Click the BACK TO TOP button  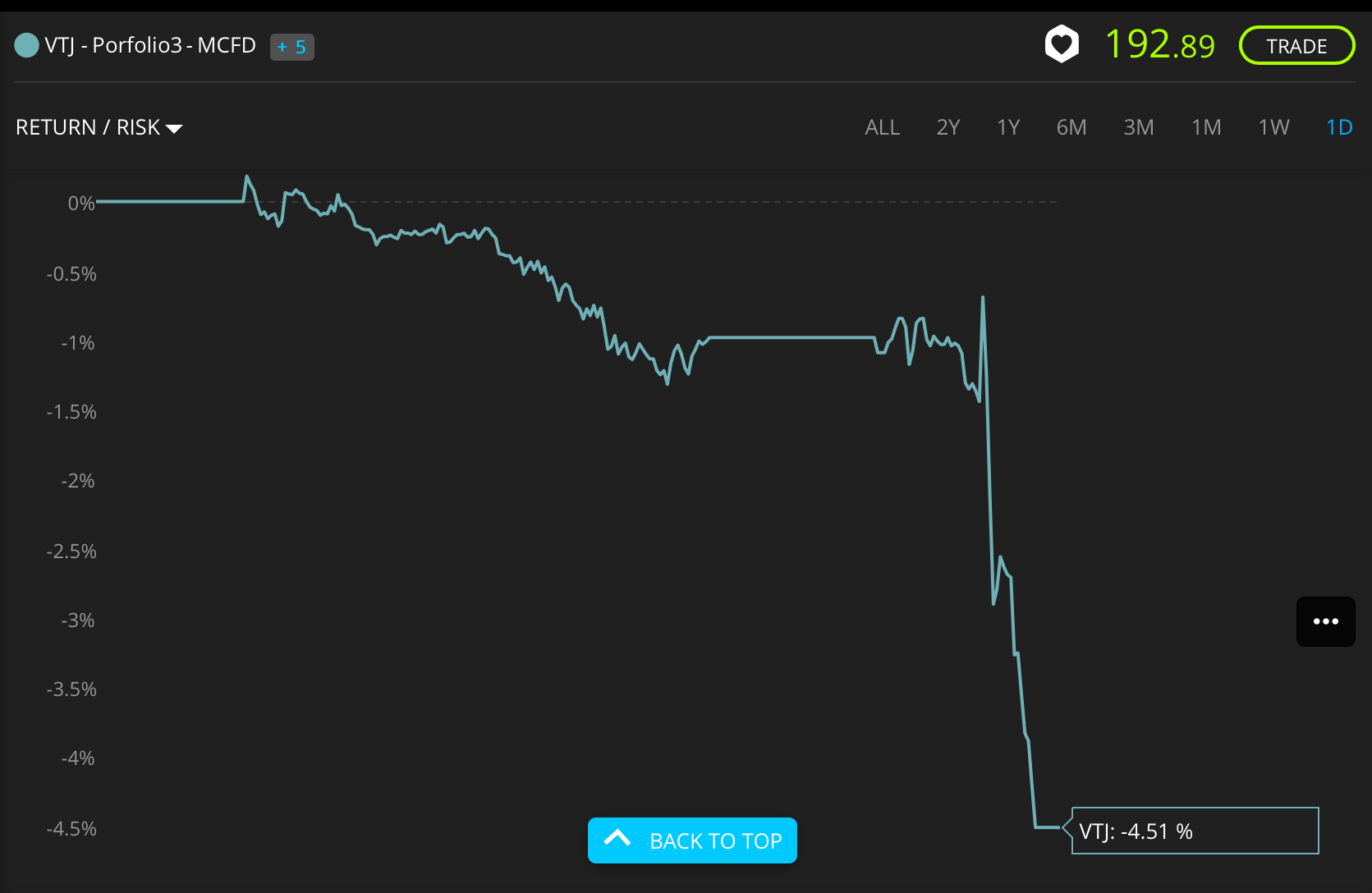pos(692,840)
